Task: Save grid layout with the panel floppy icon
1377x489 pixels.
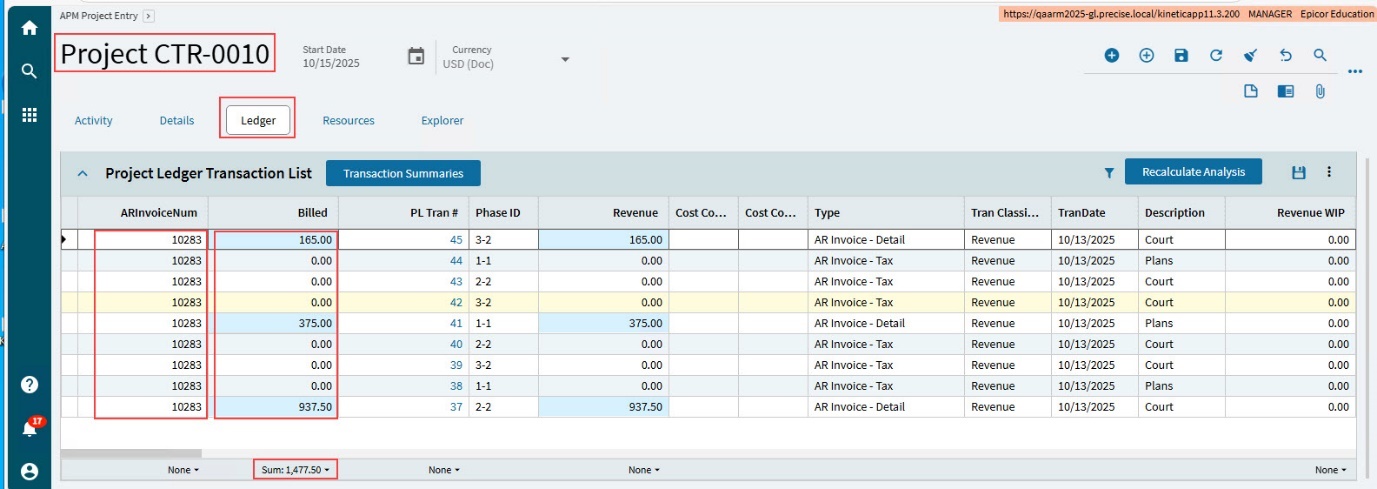Action: pos(1299,172)
